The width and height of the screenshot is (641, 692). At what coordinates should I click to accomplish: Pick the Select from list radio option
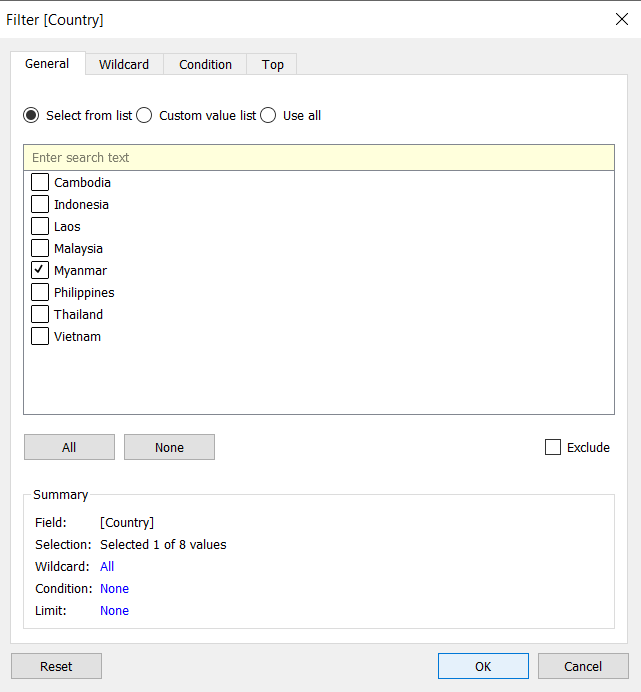pos(32,115)
